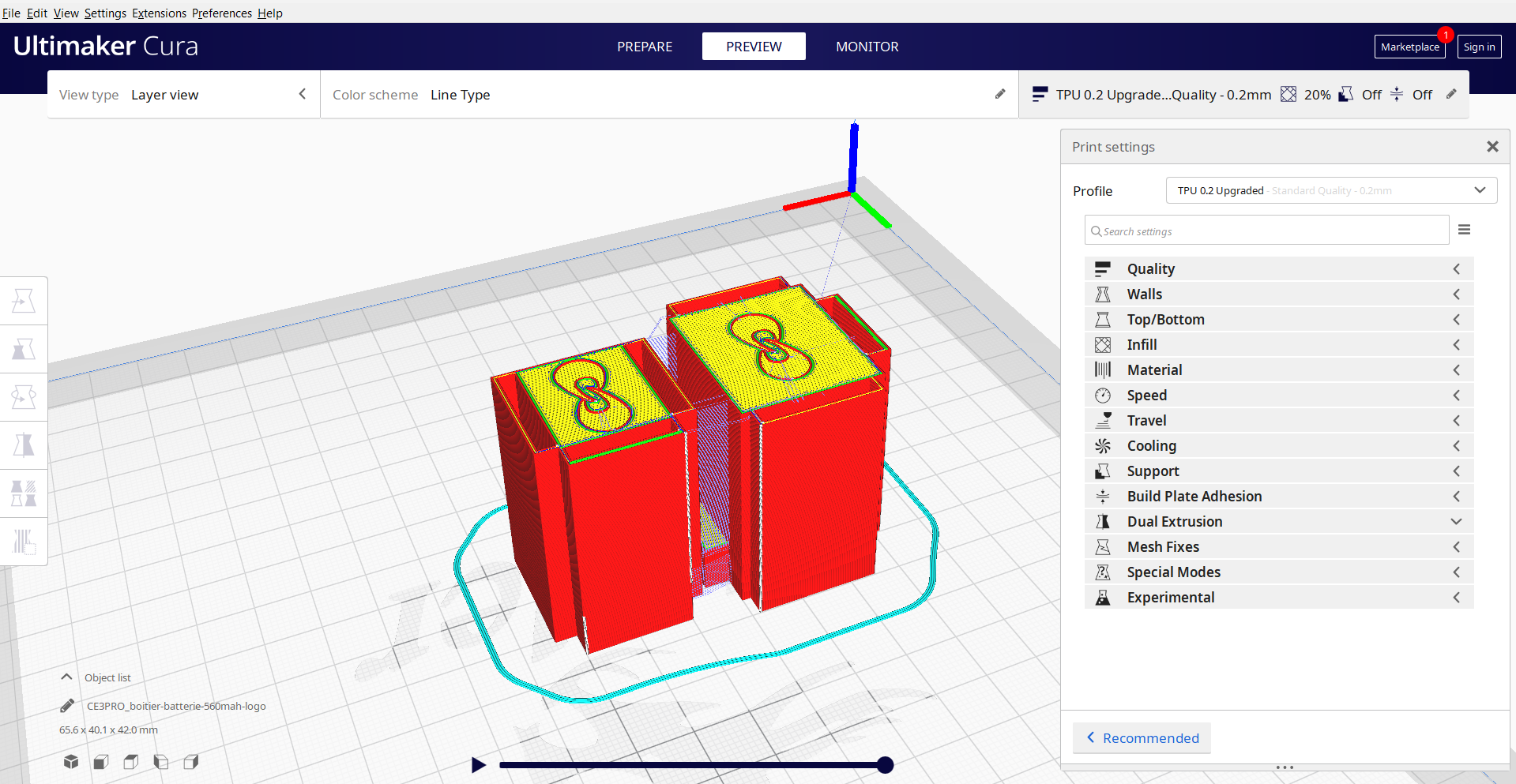Select the Support Blocker tool
This screenshot has width=1516, height=784.
pos(24,542)
